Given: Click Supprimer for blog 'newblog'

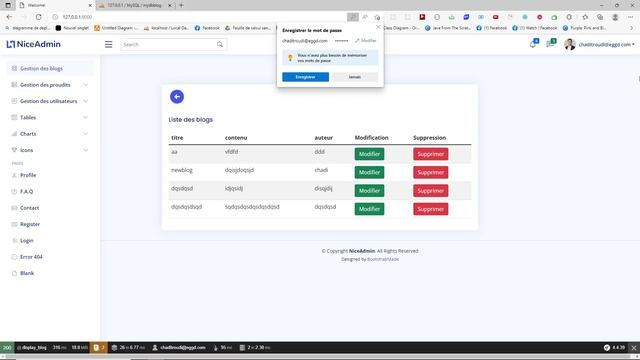Looking at the screenshot, I should [431, 172].
